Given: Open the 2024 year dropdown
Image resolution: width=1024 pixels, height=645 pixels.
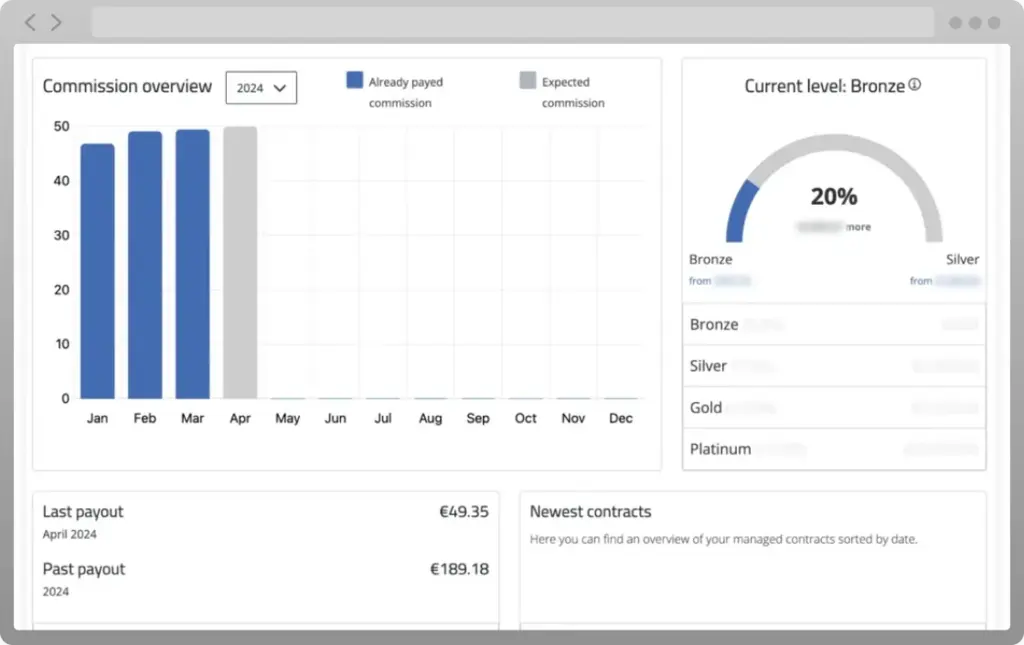Looking at the screenshot, I should (x=261, y=88).
